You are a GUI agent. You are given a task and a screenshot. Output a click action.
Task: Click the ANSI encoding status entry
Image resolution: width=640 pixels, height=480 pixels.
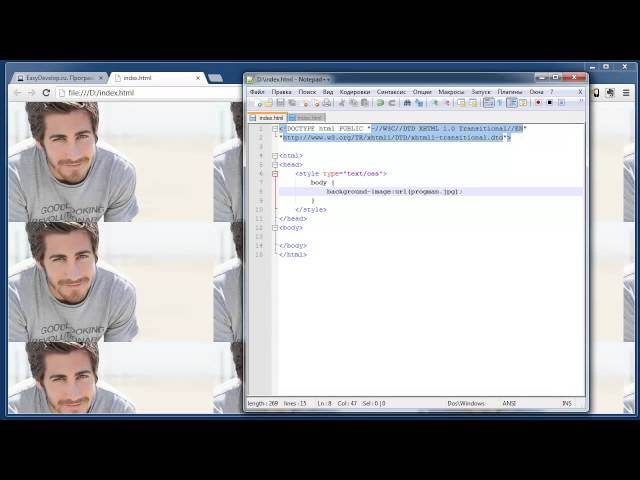tap(509, 403)
